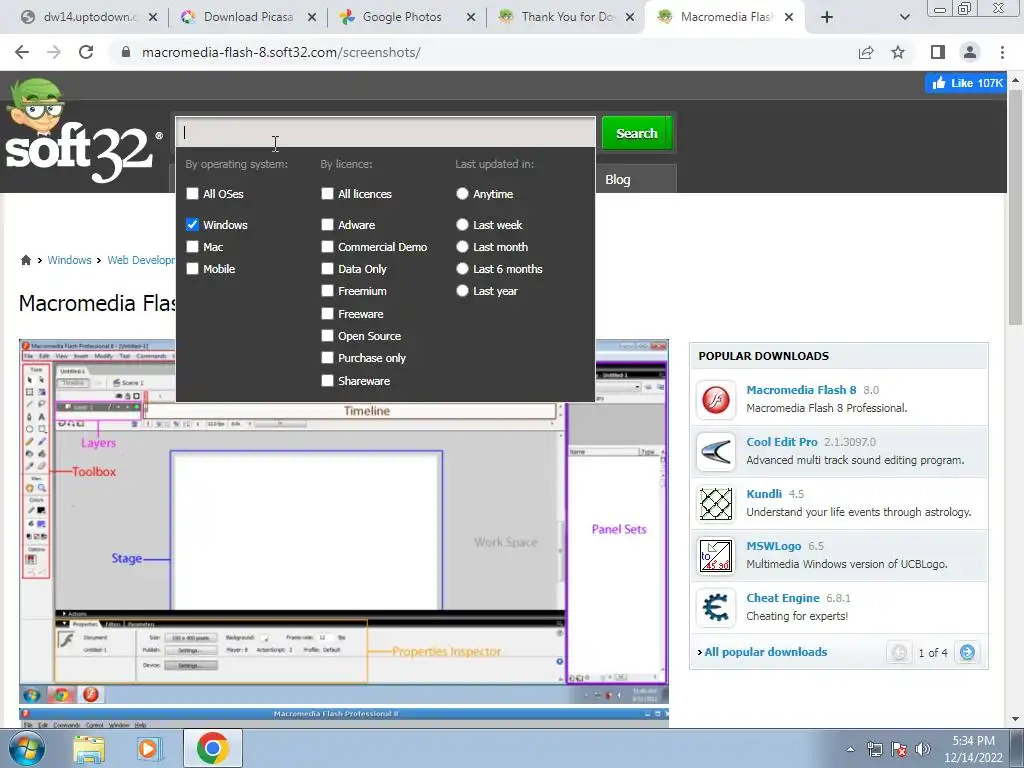Click in the soft32 search input field

385,133
